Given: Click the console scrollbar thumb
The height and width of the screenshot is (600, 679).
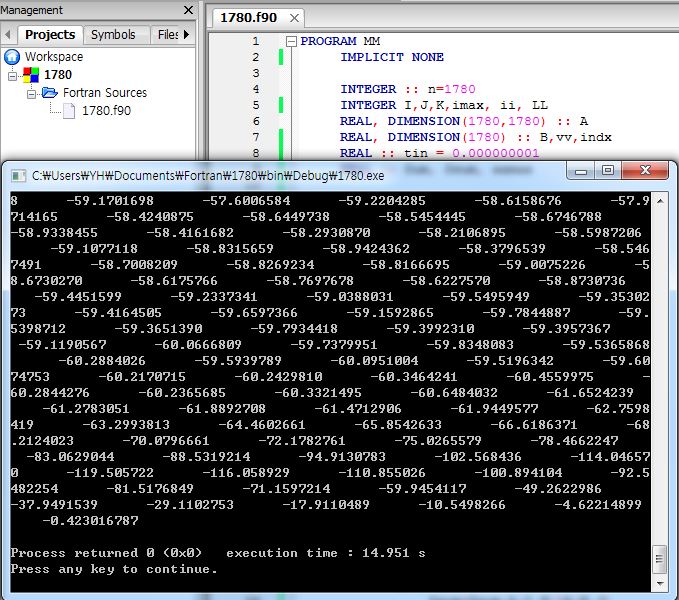Looking at the screenshot, I should [x=659, y=559].
